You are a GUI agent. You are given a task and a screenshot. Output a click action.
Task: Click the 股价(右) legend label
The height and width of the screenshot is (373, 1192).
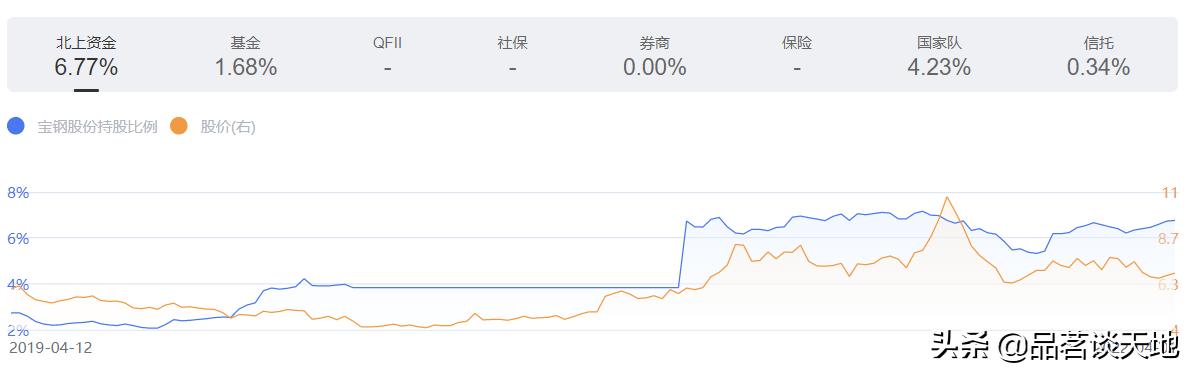coord(228,127)
